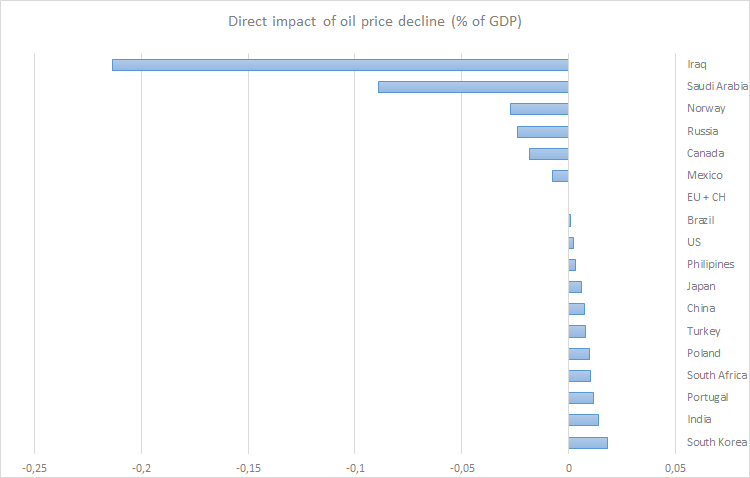The image size is (750, 478).
Task: Click the Saudi Arabia data bar
Action: 473,87
